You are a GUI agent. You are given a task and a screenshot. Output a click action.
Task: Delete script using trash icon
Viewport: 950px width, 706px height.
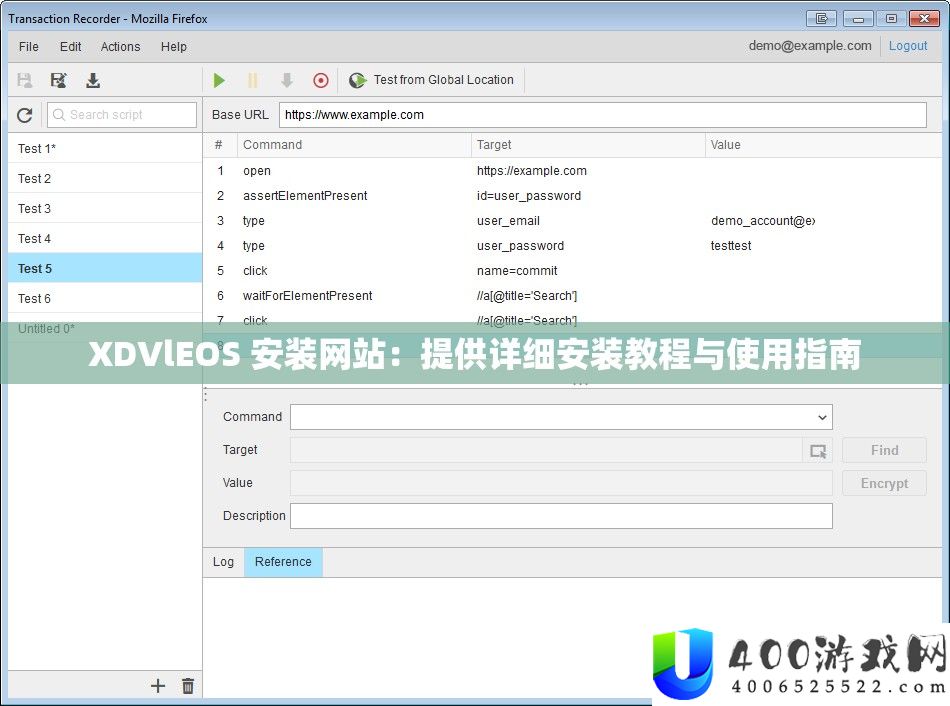coord(188,686)
